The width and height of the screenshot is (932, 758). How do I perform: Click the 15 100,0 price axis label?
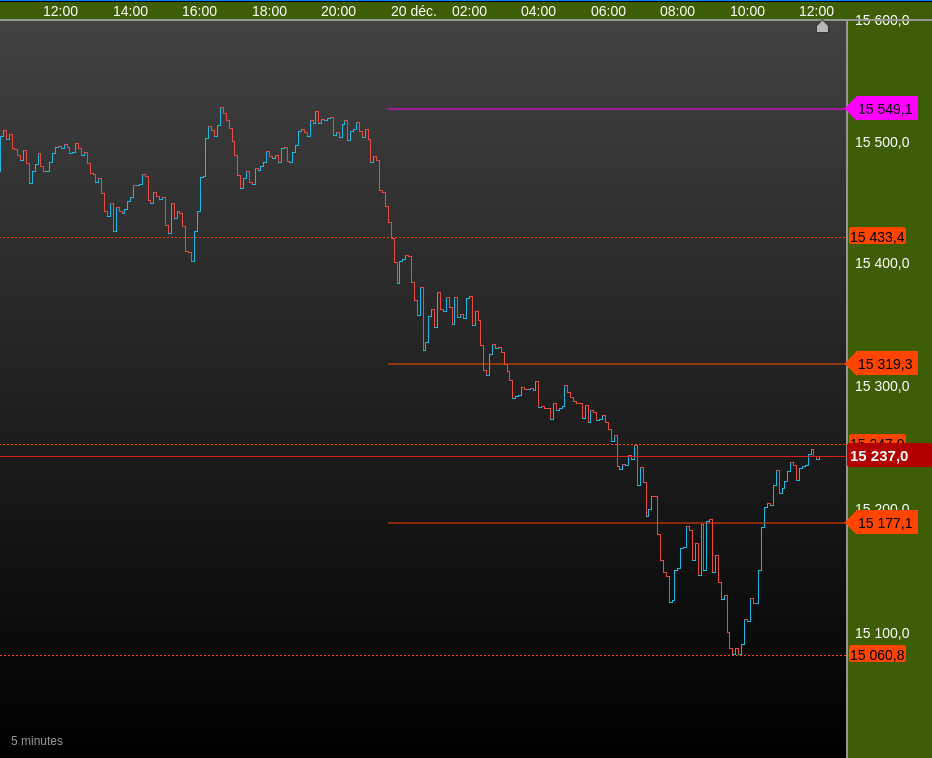882,633
